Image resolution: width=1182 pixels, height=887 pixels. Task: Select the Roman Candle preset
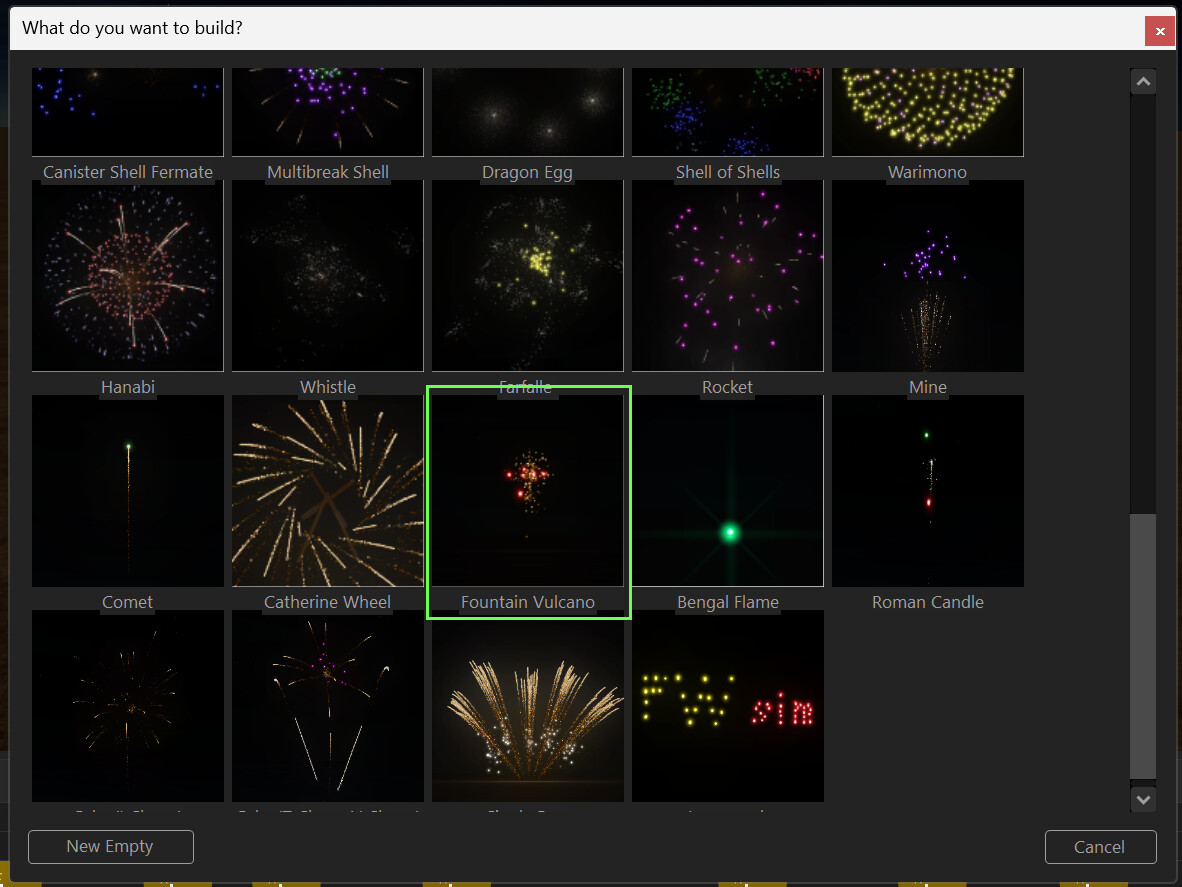pyautogui.click(x=928, y=491)
